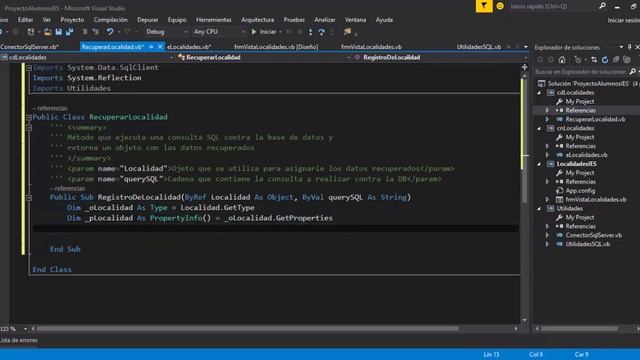Click the green Start debugging arrow
This screenshot has height=360, width=640.
[x=254, y=32]
